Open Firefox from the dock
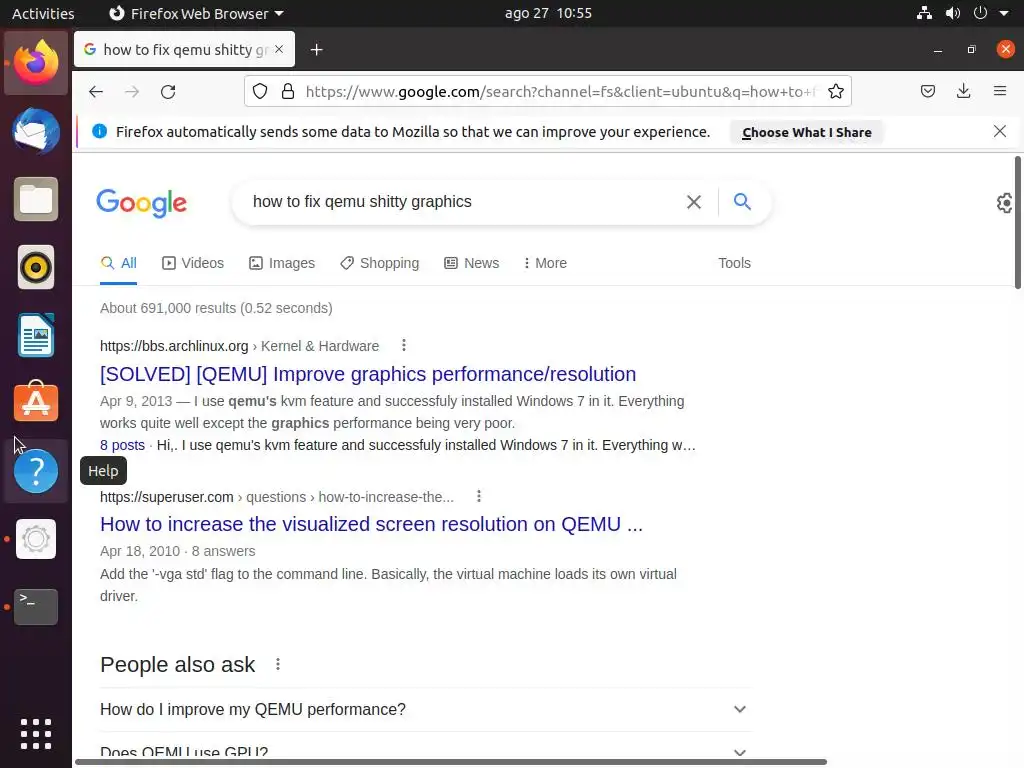This screenshot has width=1024, height=768. (36, 63)
